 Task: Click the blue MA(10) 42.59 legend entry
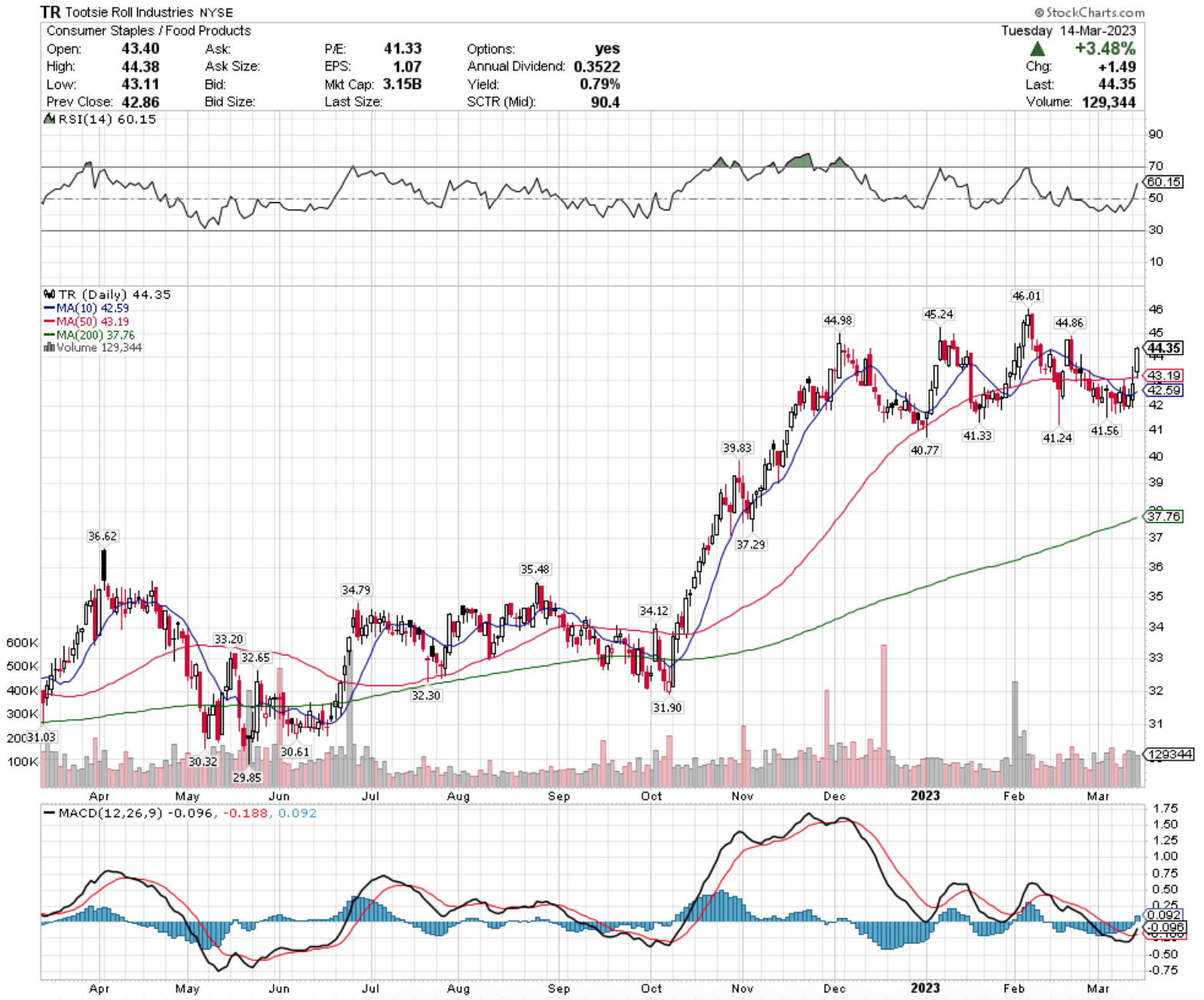87,308
